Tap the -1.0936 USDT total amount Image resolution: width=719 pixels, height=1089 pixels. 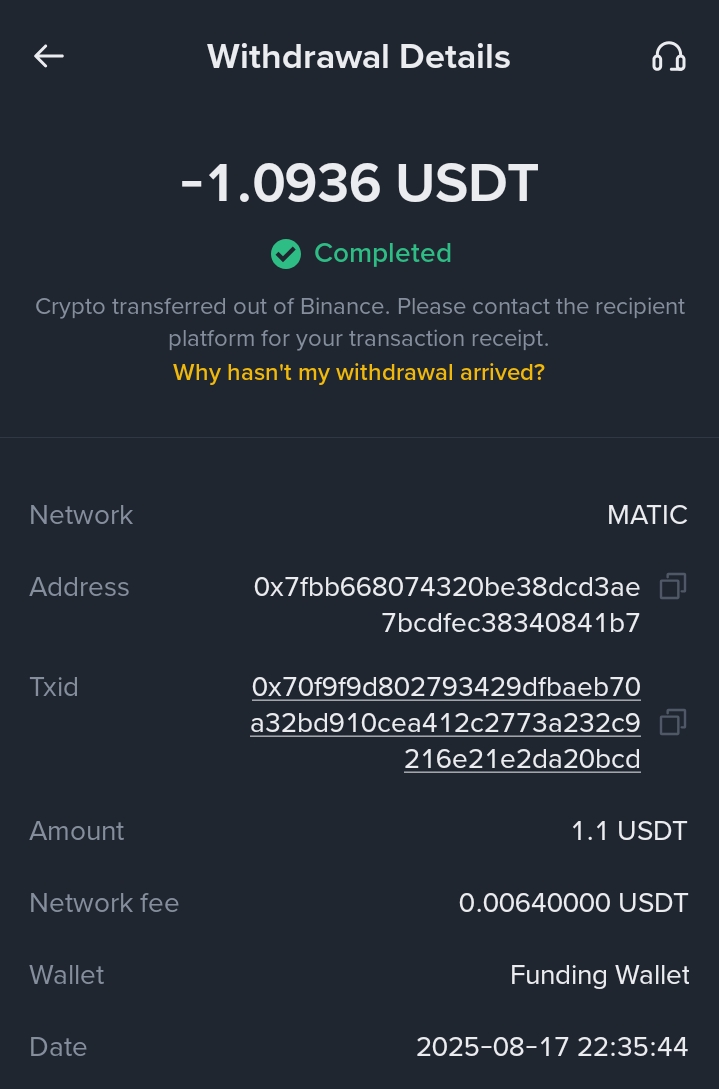(x=359, y=184)
